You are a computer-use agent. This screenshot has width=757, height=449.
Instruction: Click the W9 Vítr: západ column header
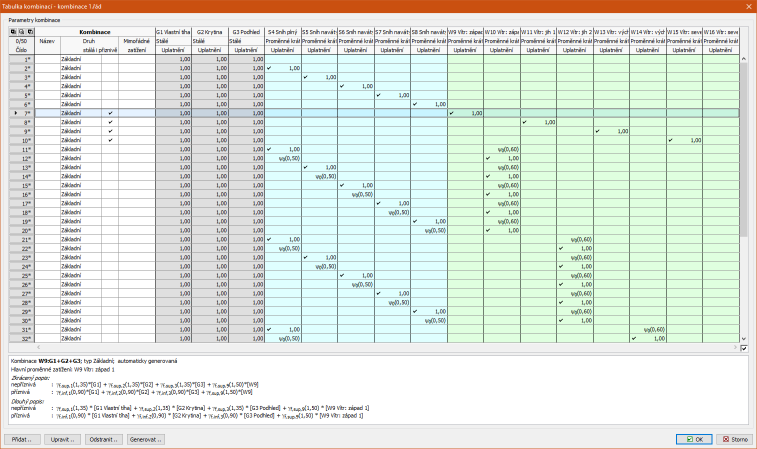tap(465, 32)
